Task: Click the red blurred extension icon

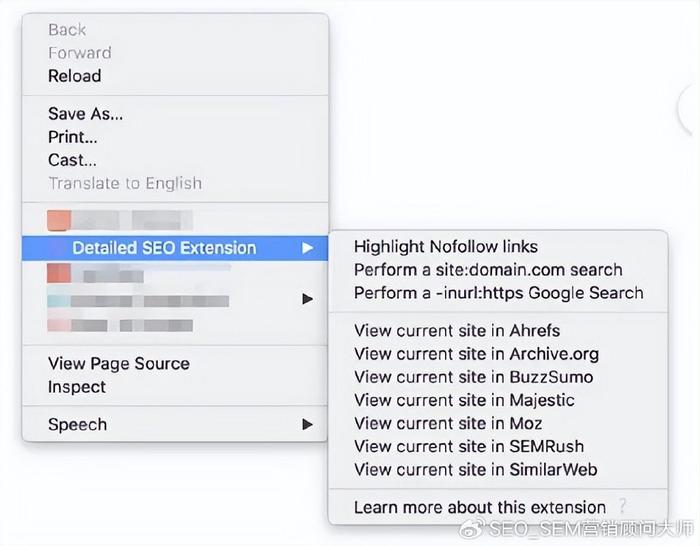Action: [59, 273]
